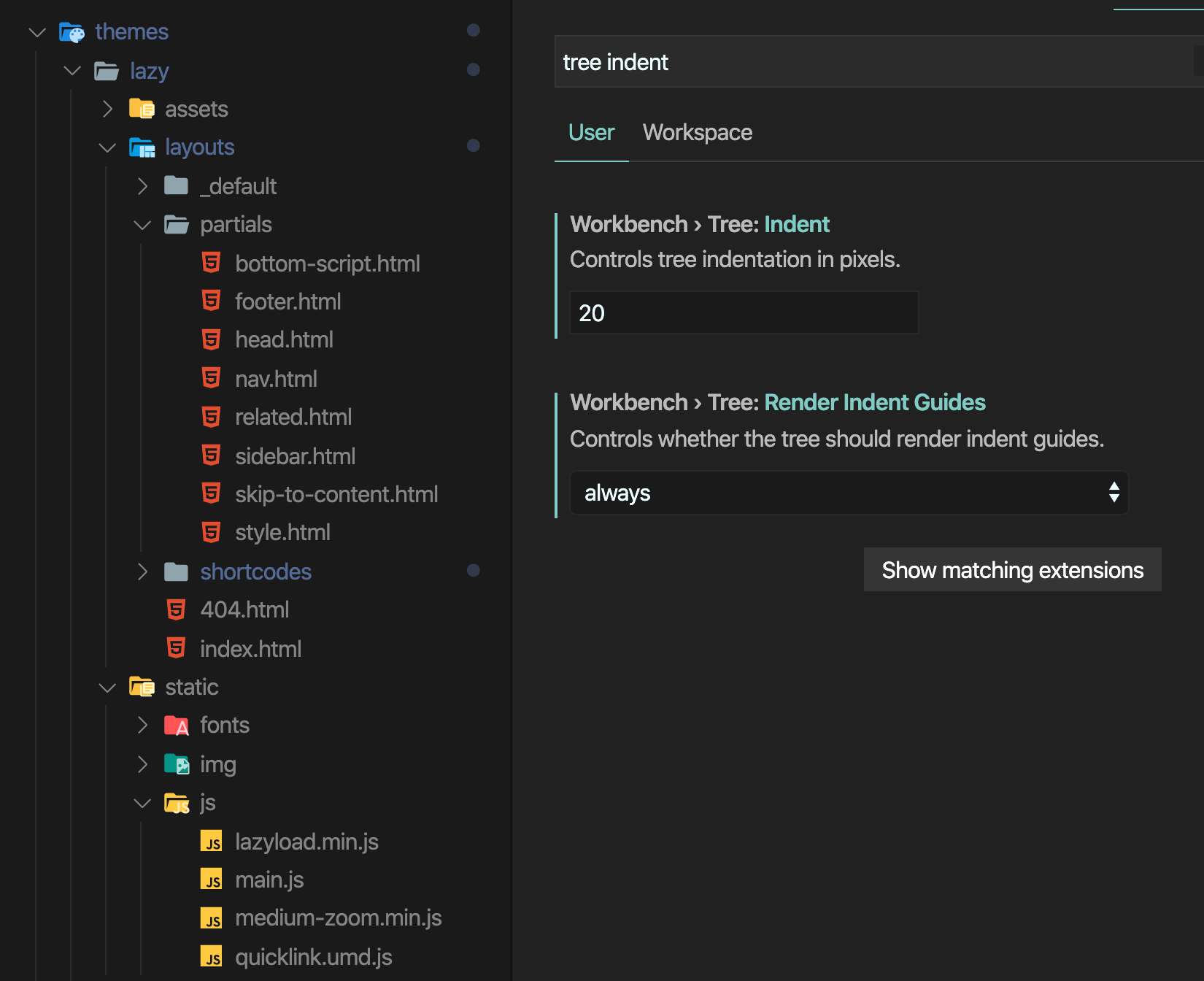This screenshot has width=1204, height=981.
Task: Collapse the layouts folder chevron
Action: tap(107, 147)
